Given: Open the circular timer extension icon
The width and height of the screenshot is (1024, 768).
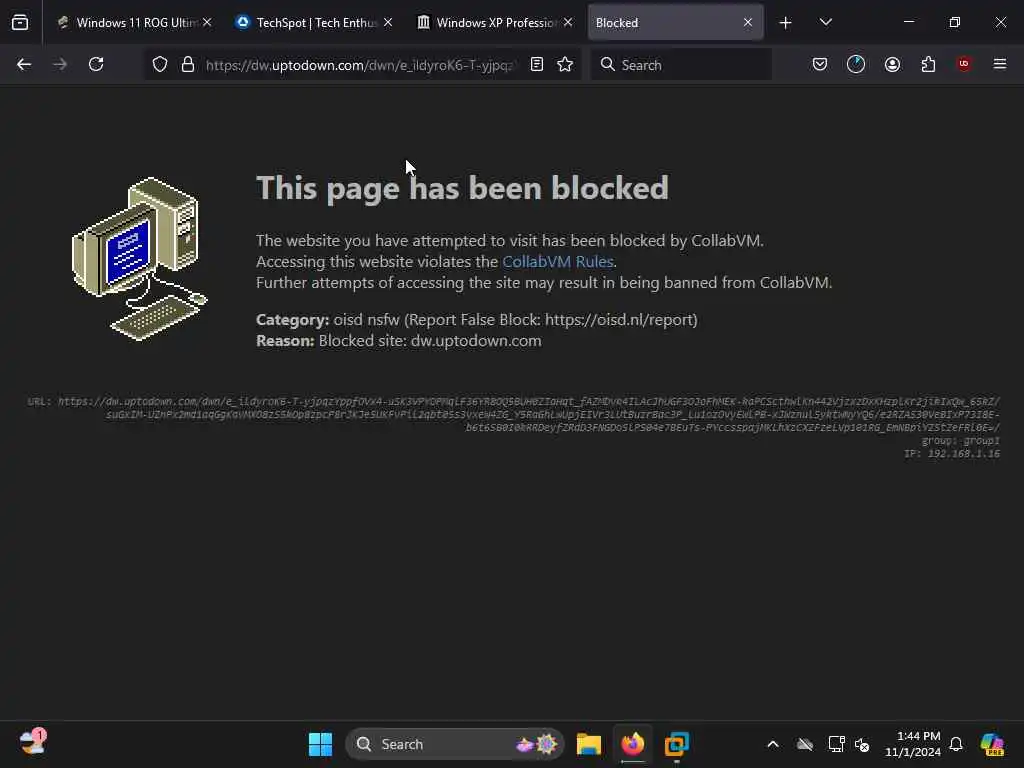Looking at the screenshot, I should (x=856, y=64).
